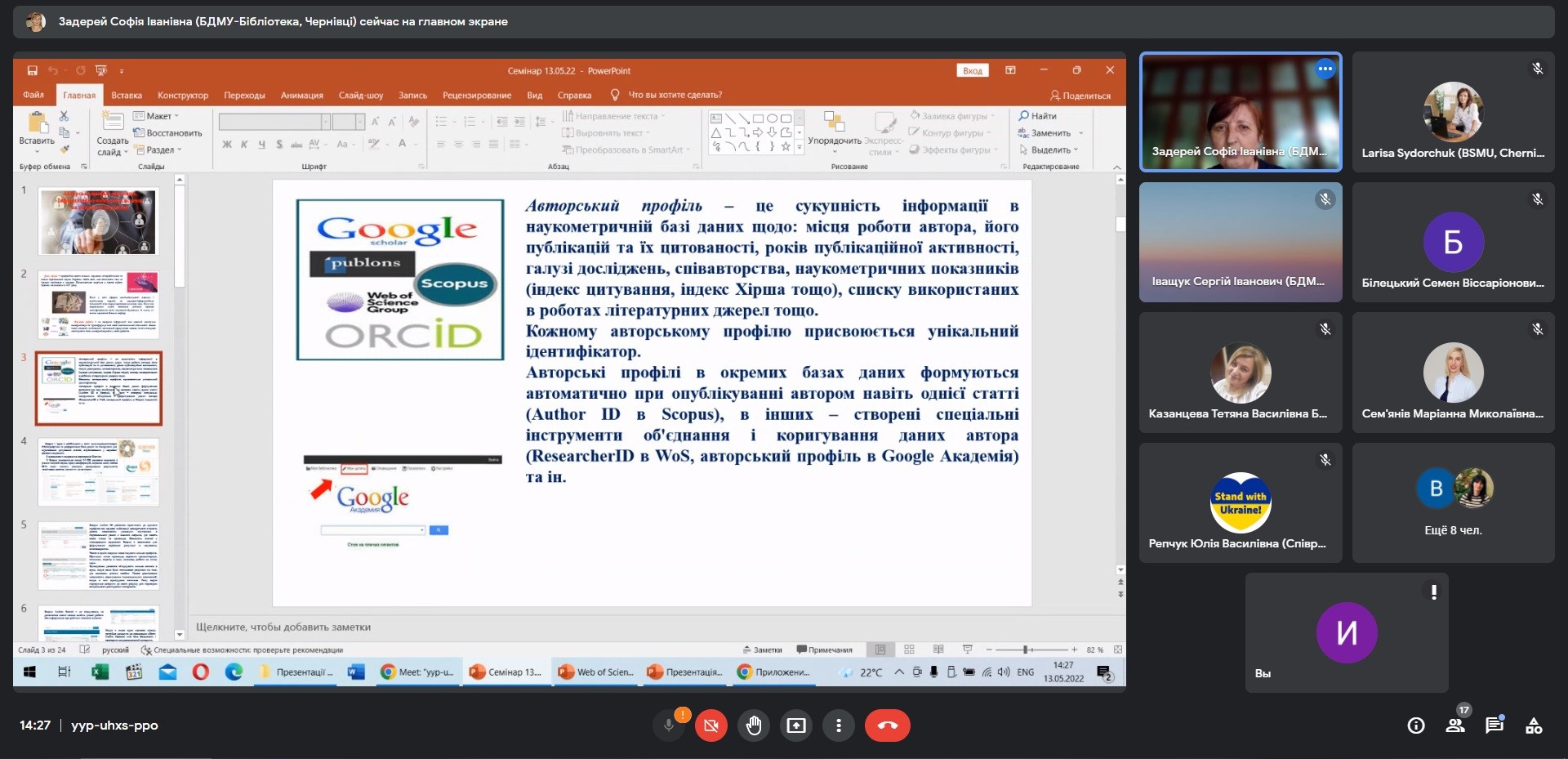Select normal view in status bar
The width and height of the screenshot is (1568, 759).
click(880, 650)
